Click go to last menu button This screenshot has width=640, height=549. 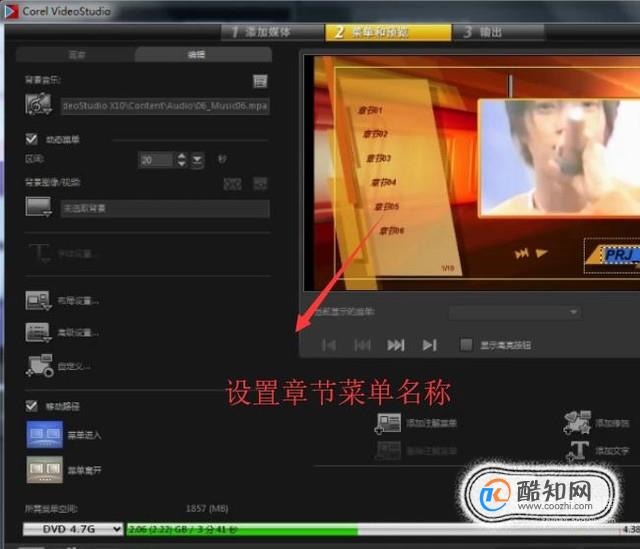click(x=429, y=345)
